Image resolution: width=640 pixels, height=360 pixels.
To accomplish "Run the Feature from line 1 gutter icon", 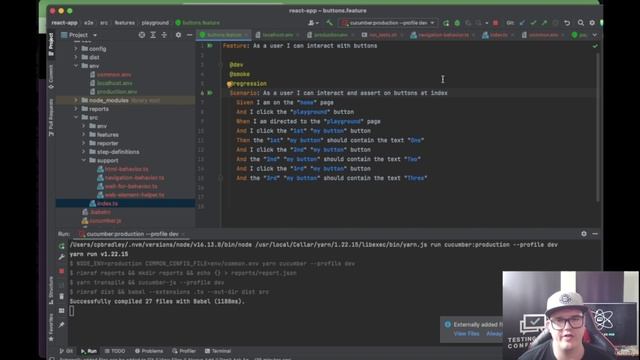I will tap(210, 46).
